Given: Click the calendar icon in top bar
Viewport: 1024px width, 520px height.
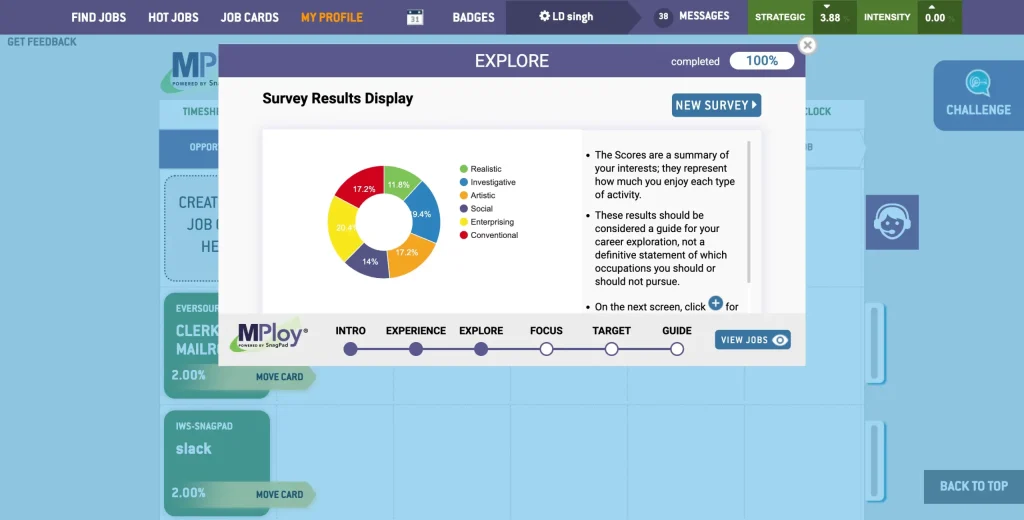Looking at the screenshot, I should (415, 17).
